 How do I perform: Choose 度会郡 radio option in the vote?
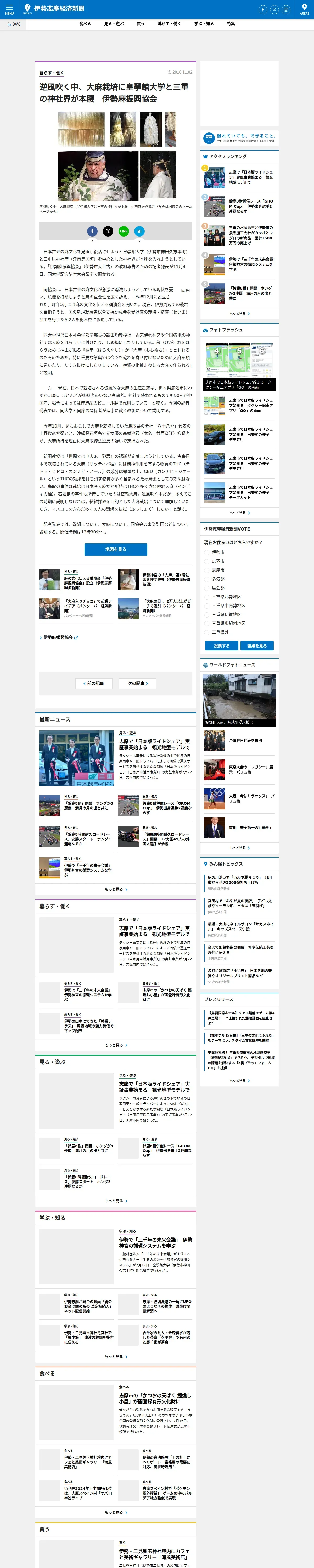click(207, 588)
